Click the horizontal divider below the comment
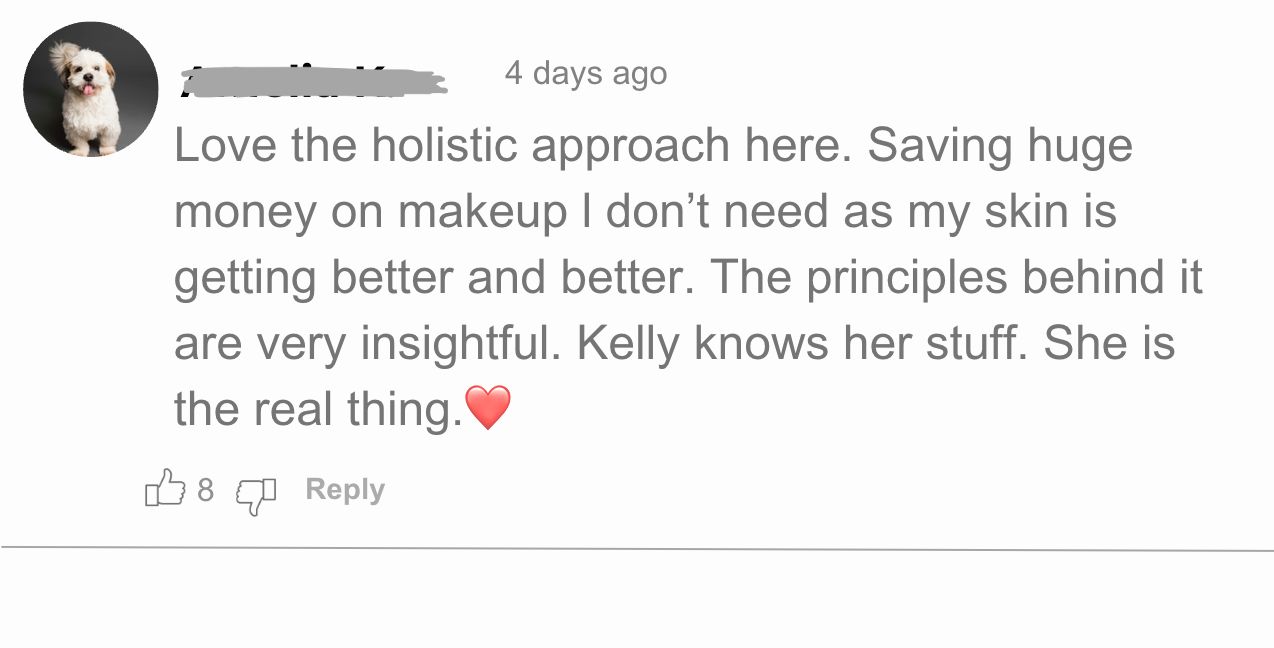This screenshot has width=1274, height=648. (x=637, y=549)
